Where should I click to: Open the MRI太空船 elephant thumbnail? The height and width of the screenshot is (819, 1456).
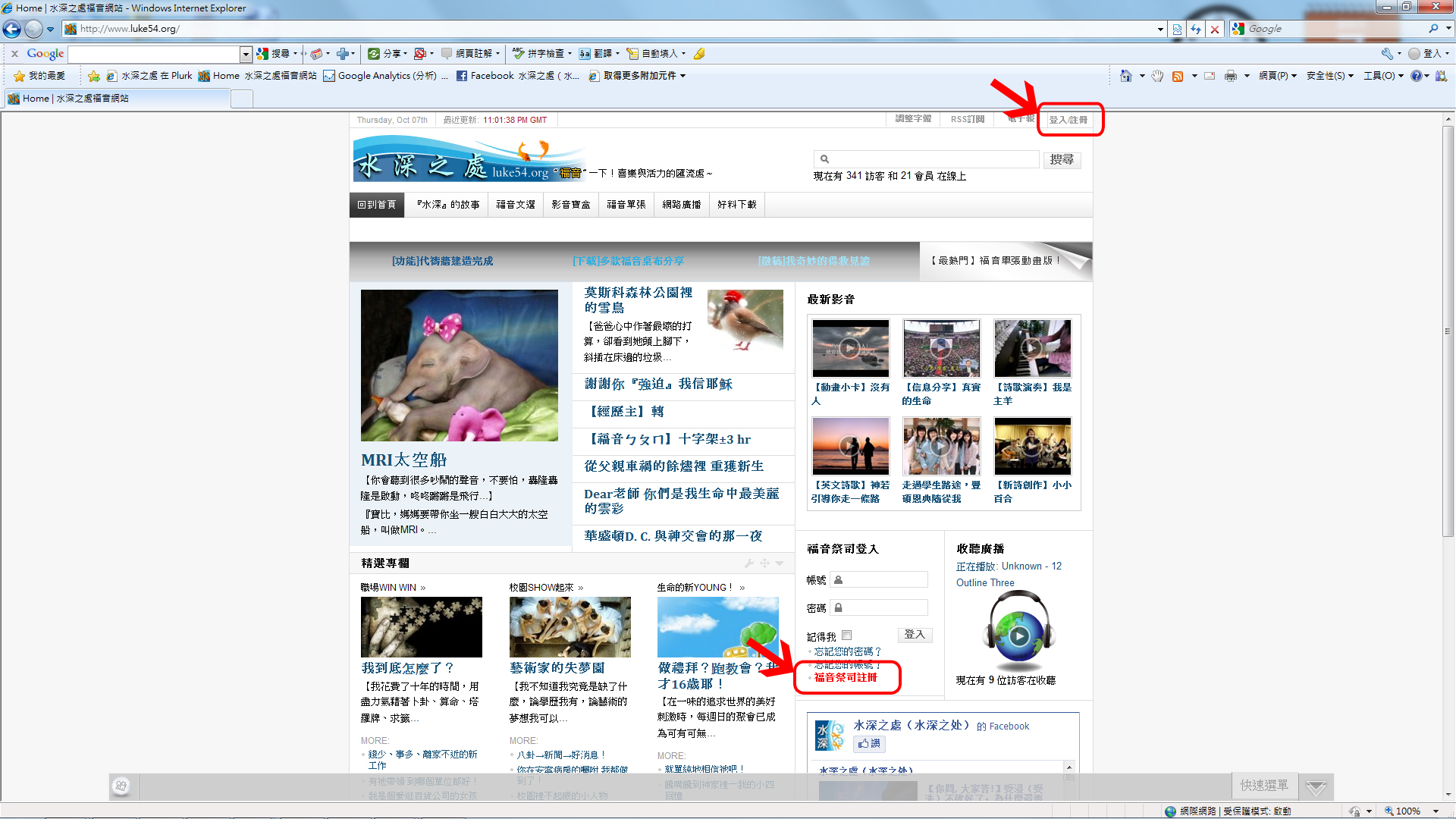point(460,366)
